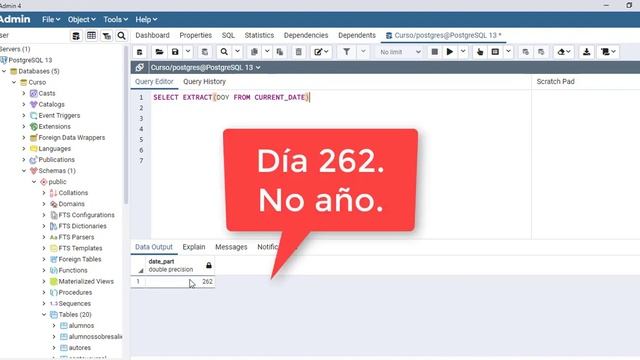The height and width of the screenshot is (360, 640).
Task: Open the Object menu
Action: (82, 19)
